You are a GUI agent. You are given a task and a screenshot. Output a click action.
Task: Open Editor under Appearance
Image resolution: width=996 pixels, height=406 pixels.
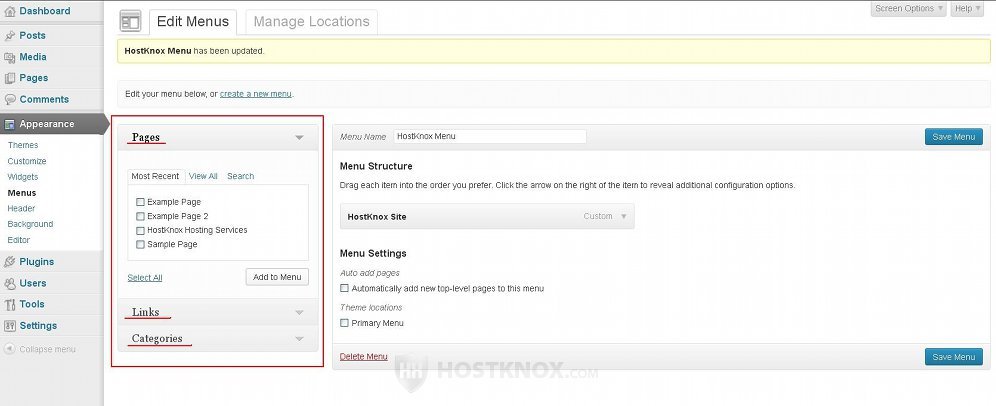(18, 240)
